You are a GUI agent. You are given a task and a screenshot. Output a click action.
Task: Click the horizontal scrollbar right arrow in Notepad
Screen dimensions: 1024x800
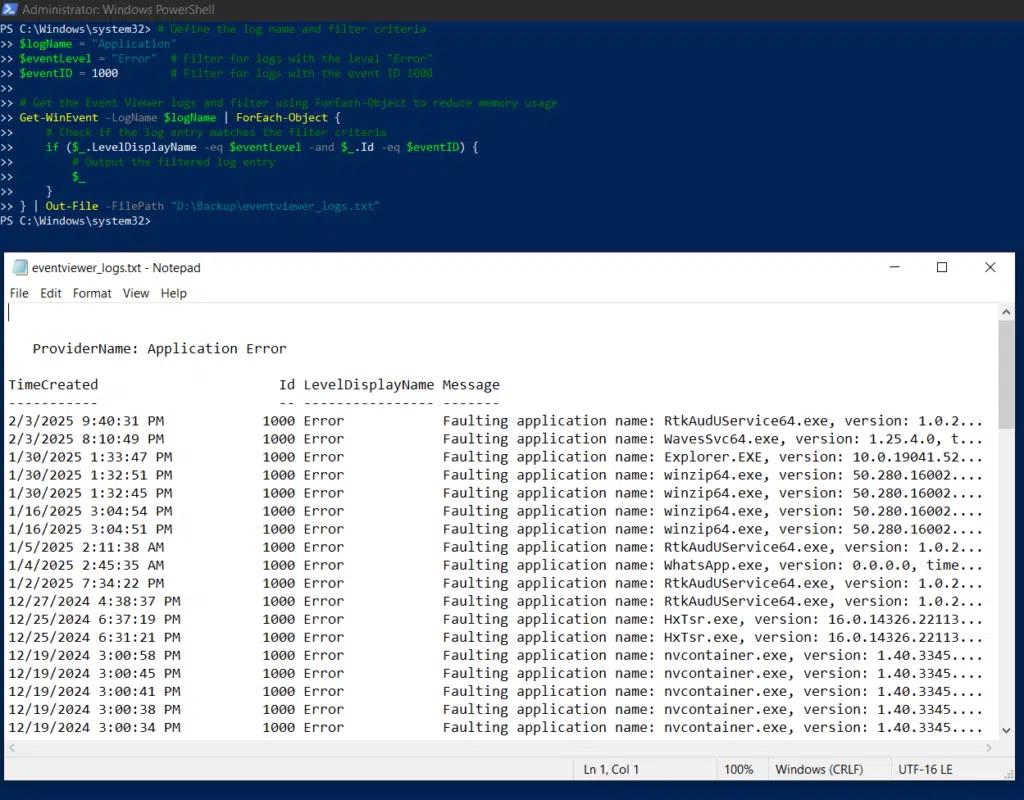tap(989, 748)
